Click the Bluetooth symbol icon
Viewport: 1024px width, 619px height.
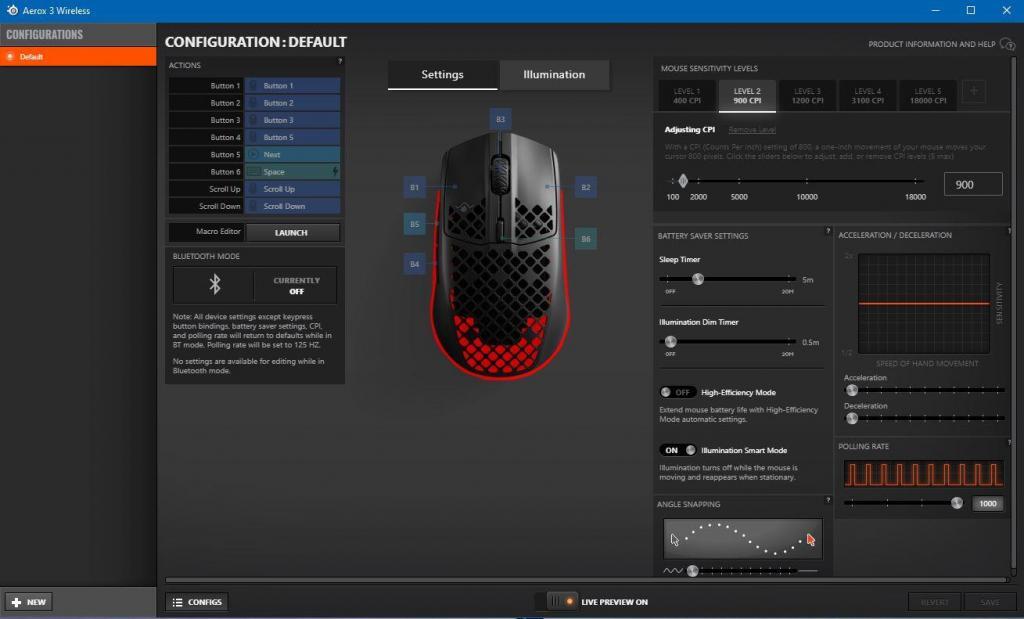213,285
